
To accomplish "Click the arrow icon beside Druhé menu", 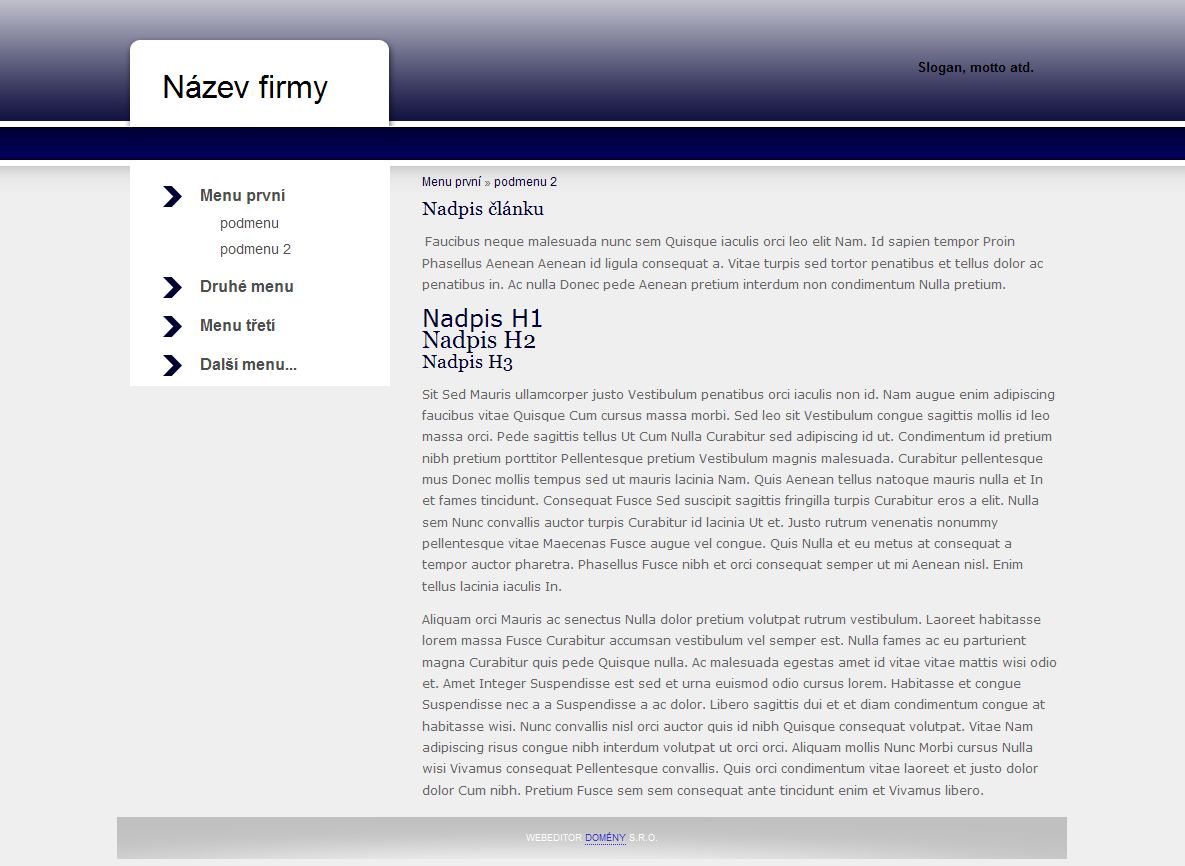I will tap(172, 287).
